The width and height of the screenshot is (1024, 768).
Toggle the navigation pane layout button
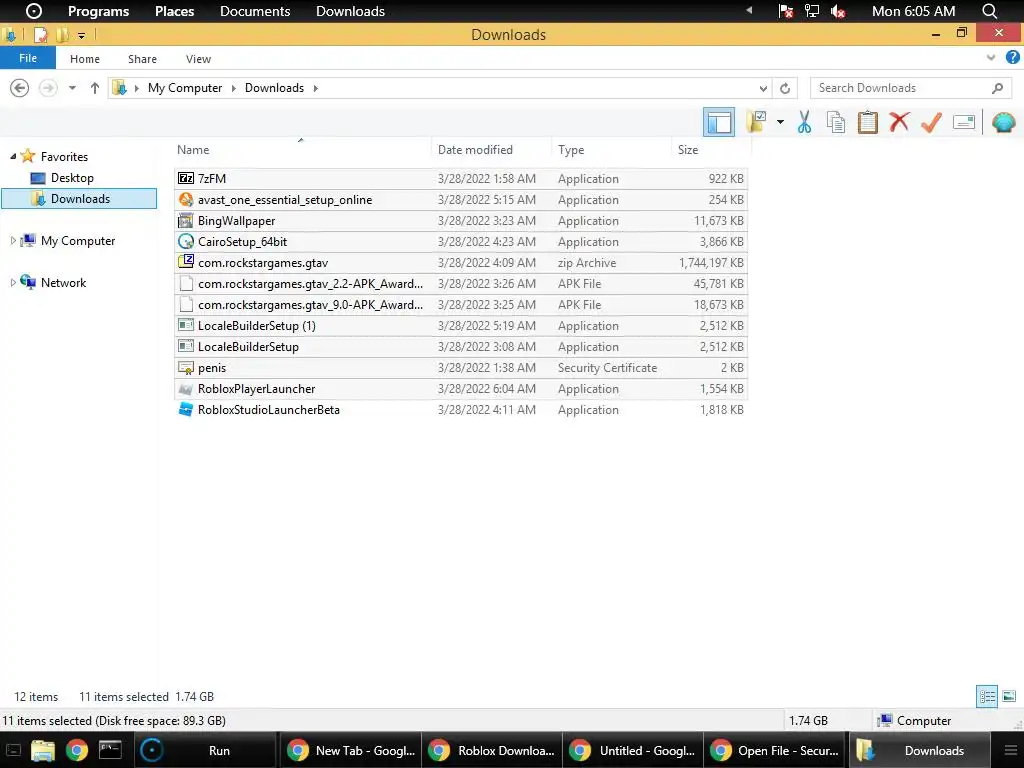tap(719, 122)
